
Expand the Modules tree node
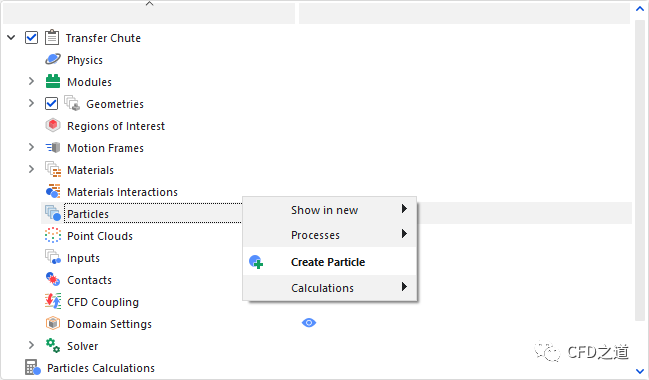pos(31,81)
